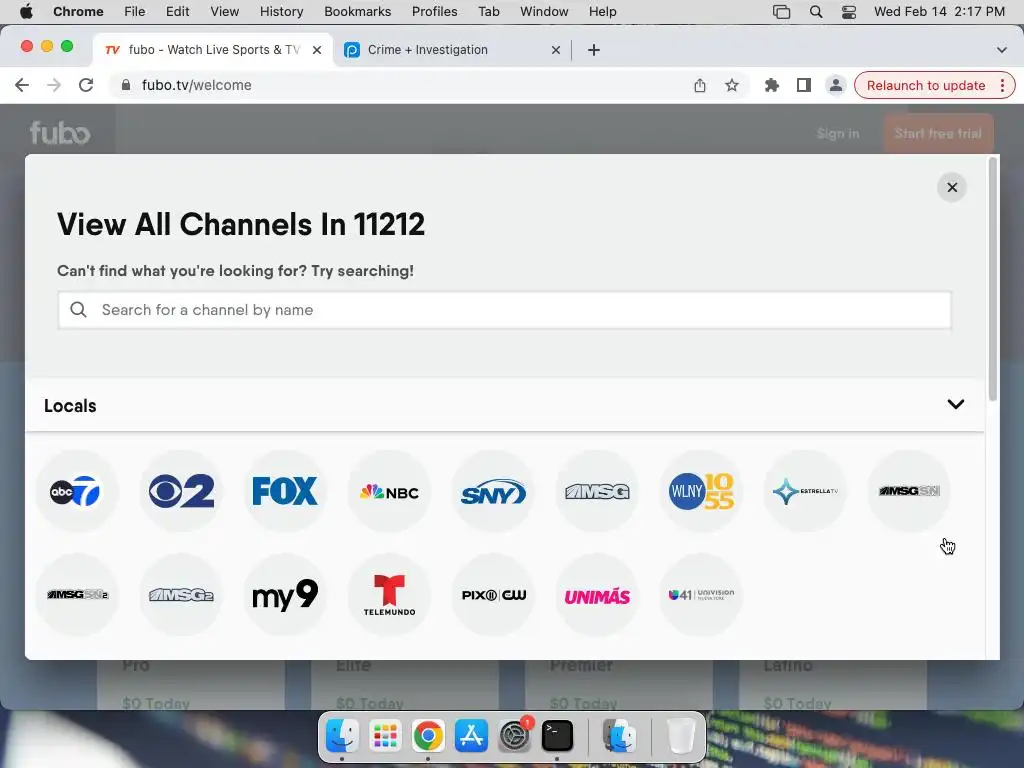
Task: Open the File menu
Action: click(x=135, y=11)
